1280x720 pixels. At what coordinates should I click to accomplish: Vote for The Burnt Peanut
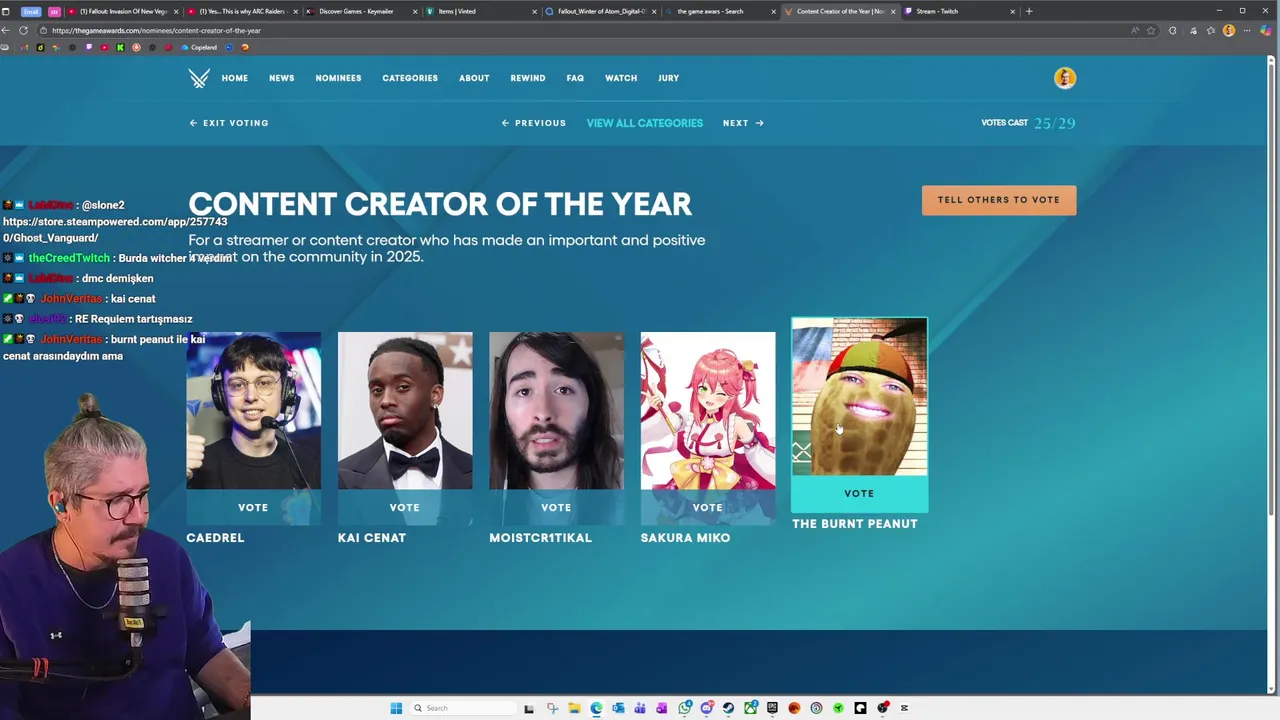[859, 494]
